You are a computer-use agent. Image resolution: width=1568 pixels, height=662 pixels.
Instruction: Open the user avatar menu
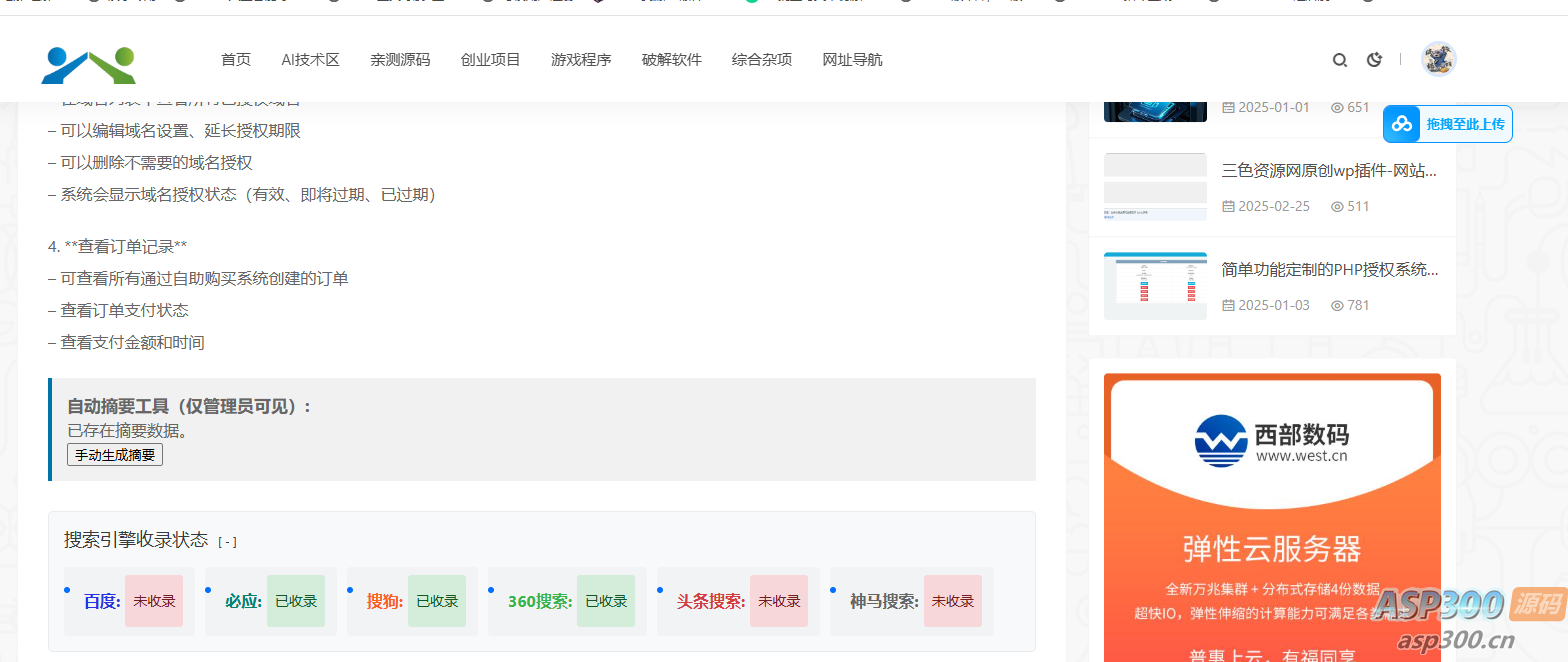coord(1438,59)
